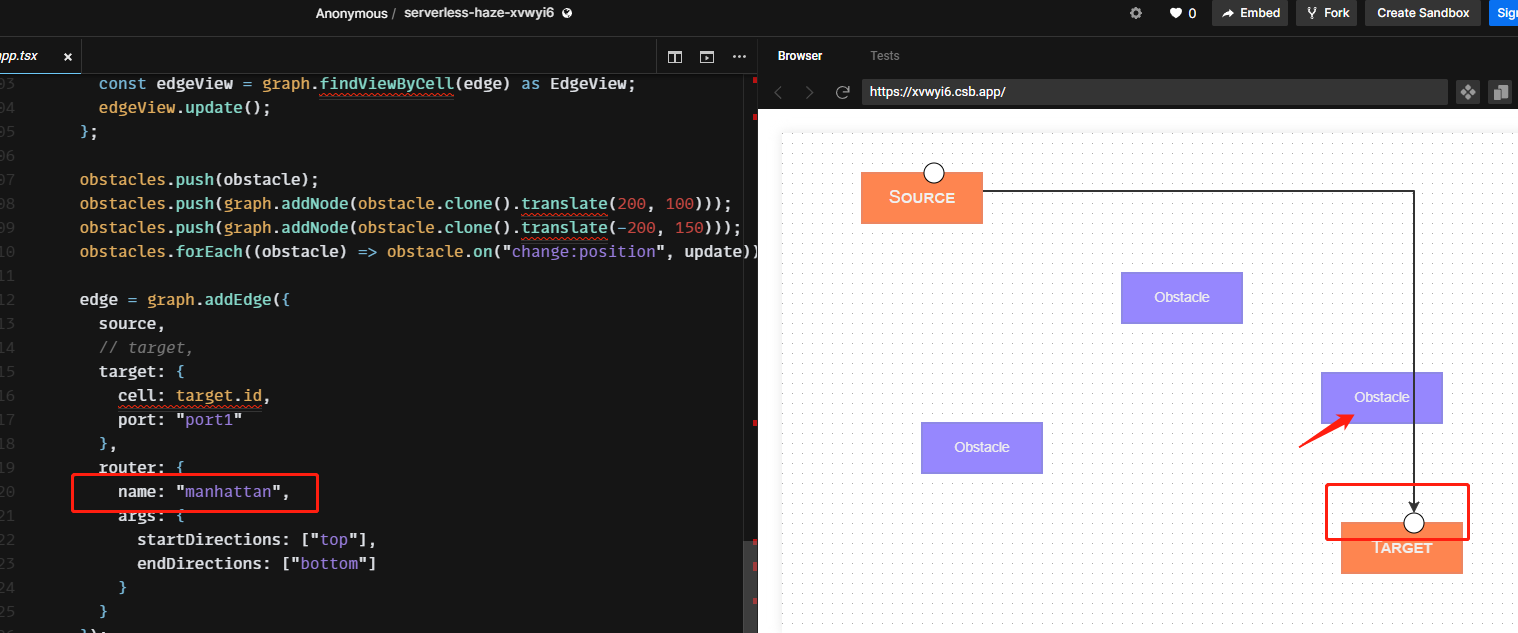Viewport: 1518px width, 633px height.
Task: Click the diamond-shaped icon beside the URL bar
Action: [1468, 92]
